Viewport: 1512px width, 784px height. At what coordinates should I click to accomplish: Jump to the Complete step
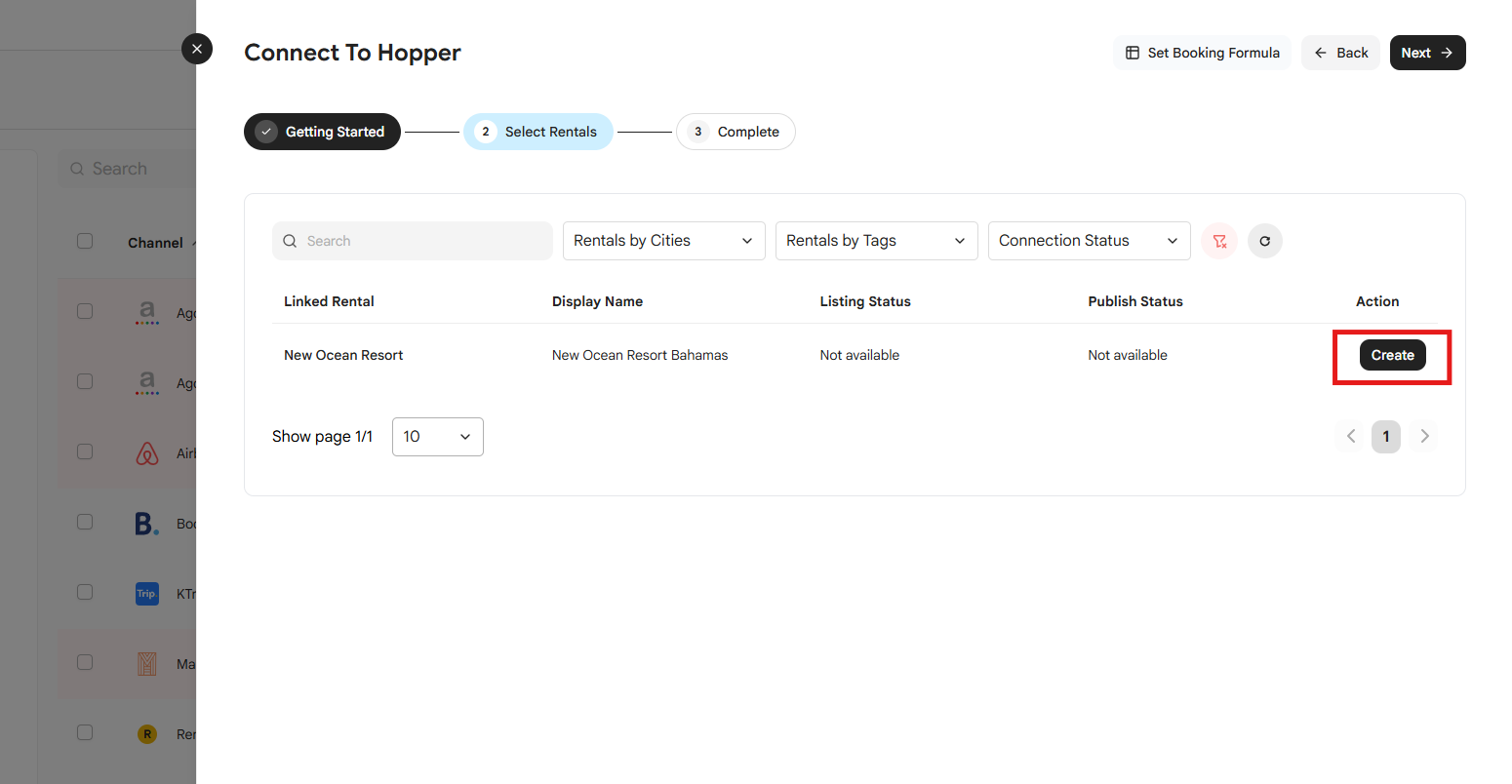pos(736,132)
